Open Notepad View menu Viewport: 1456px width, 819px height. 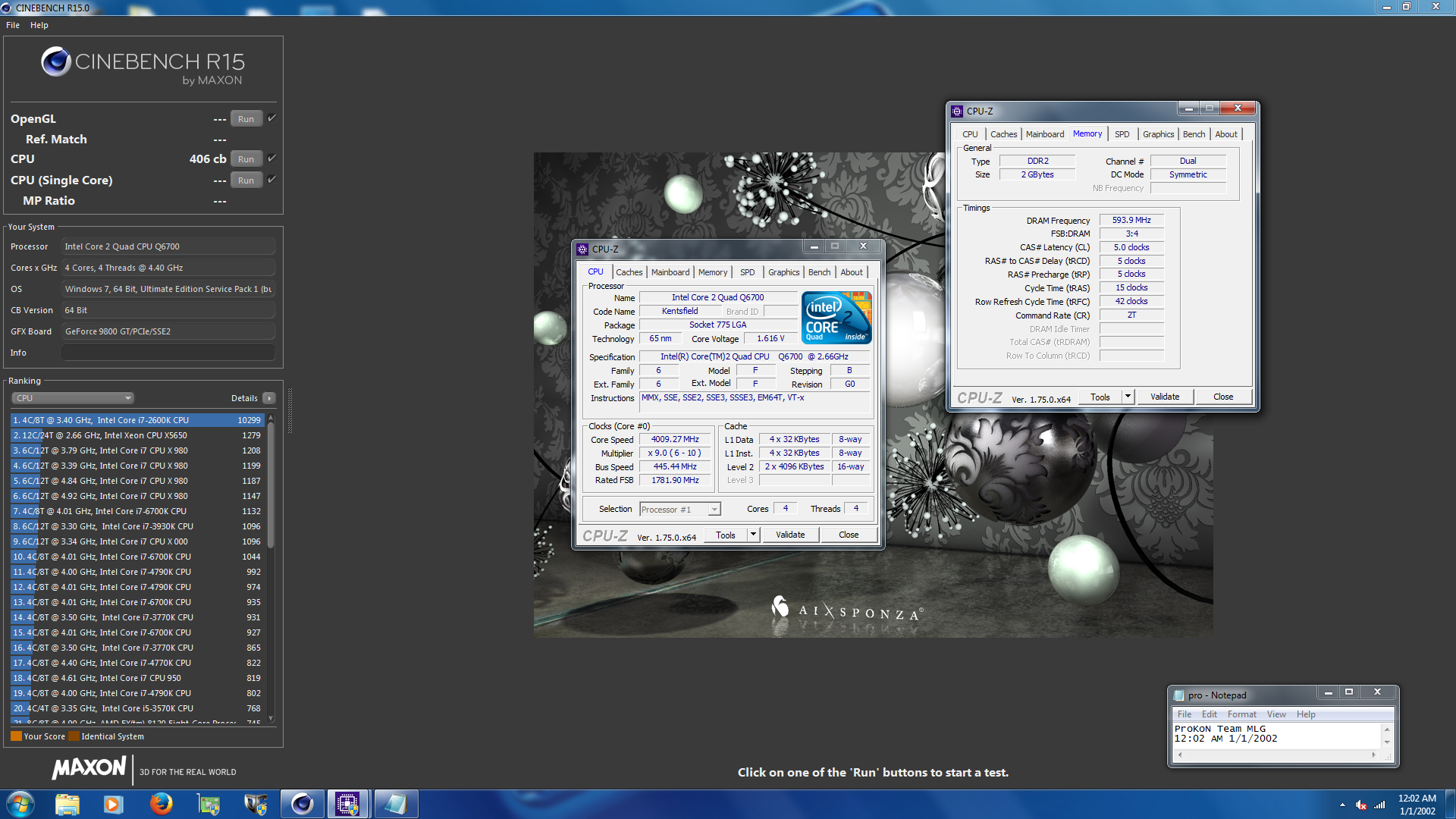(x=1276, y=714)
